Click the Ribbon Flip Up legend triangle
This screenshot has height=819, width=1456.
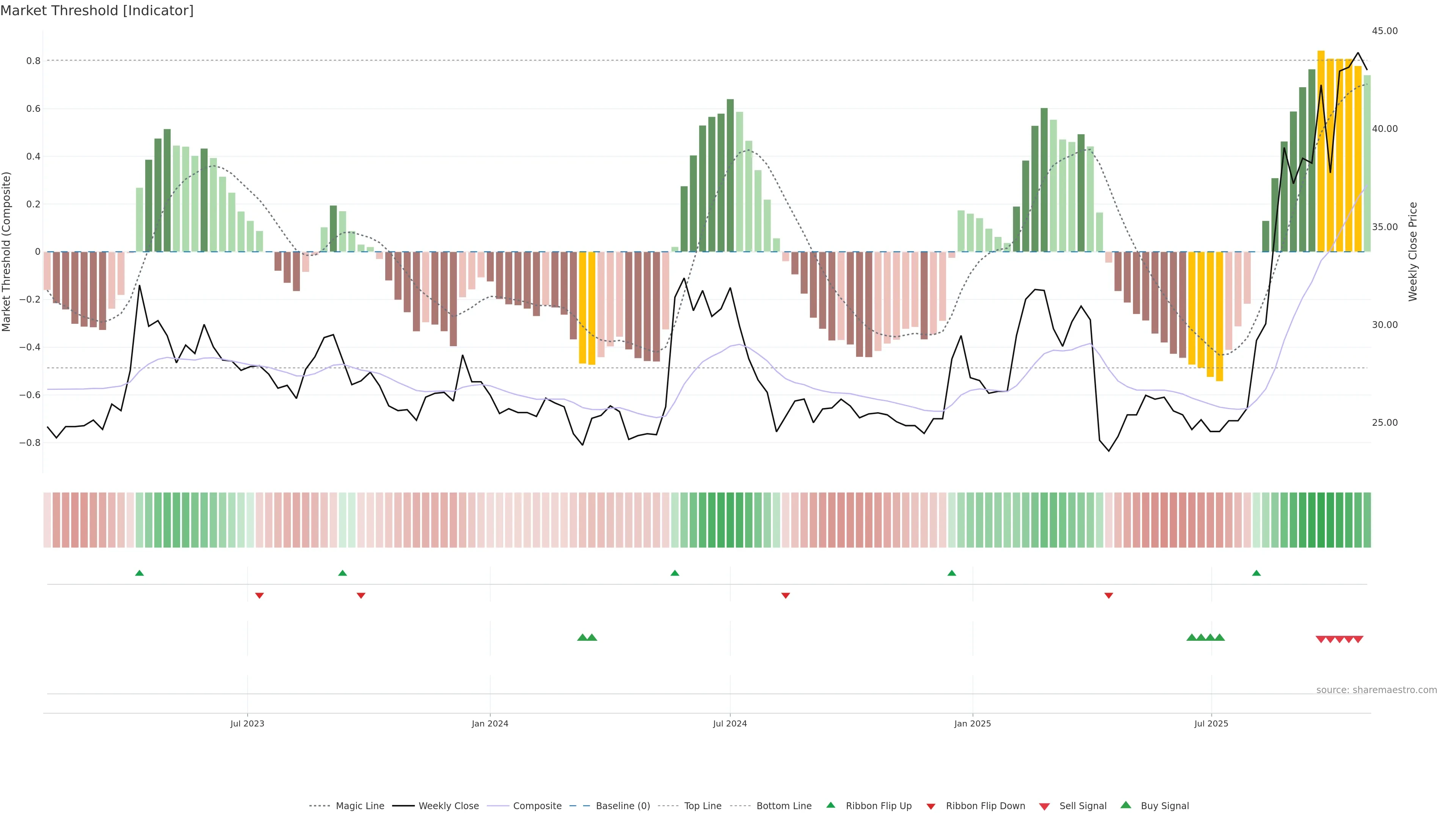[830, 805]
